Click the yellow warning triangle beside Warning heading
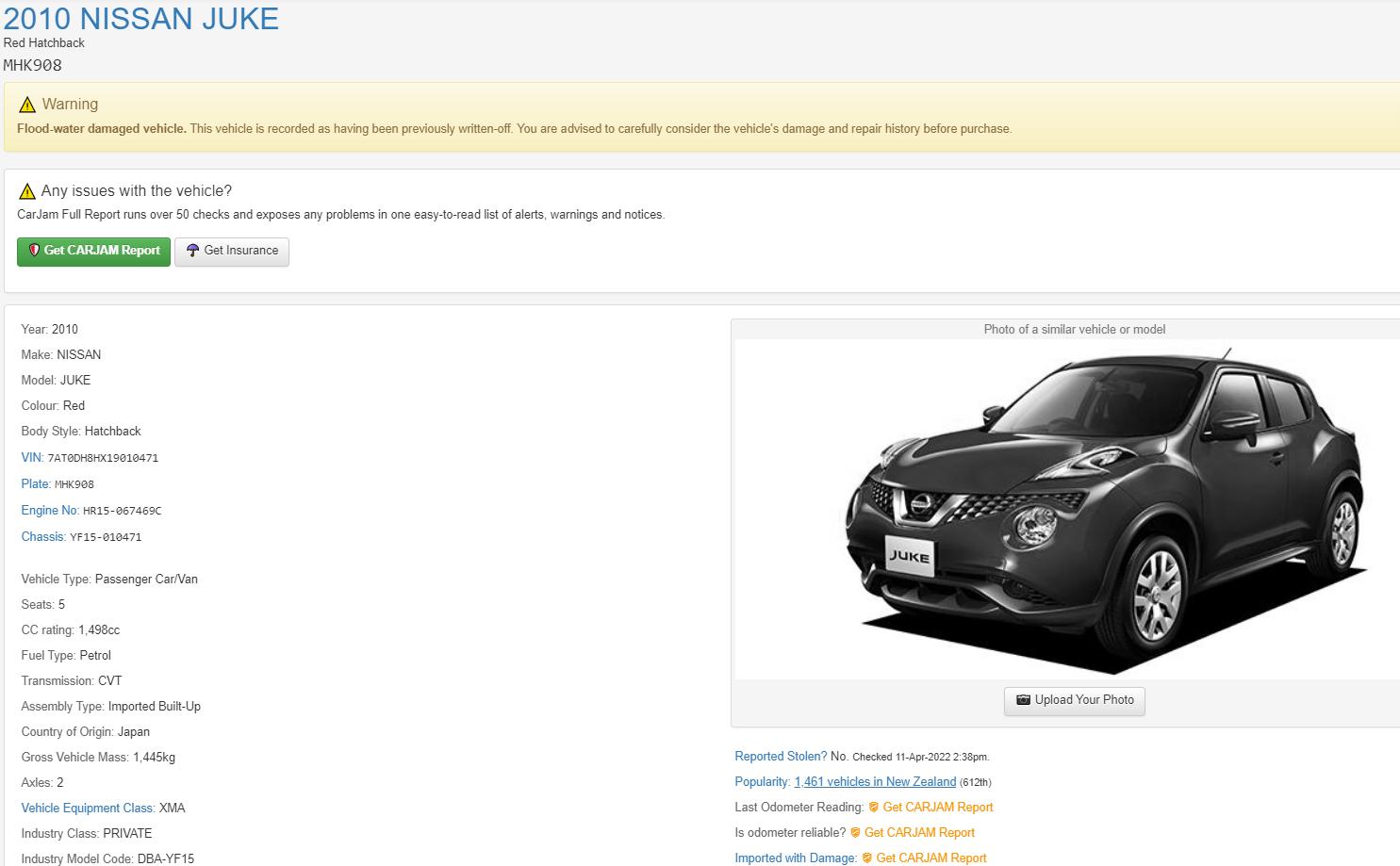This screenshot has width=1400, height=866. coord(27,105)
